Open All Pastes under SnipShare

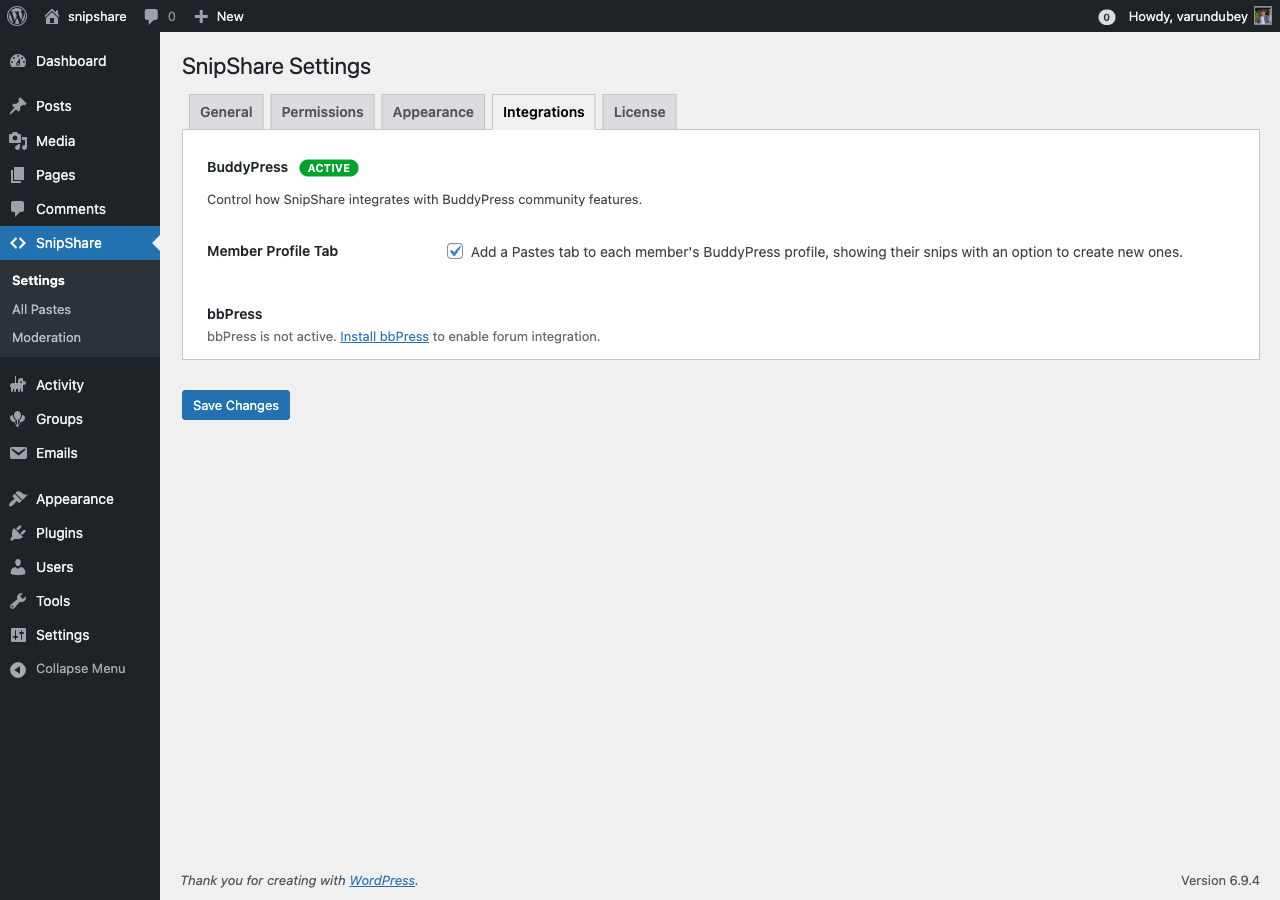tap(39, 309)
